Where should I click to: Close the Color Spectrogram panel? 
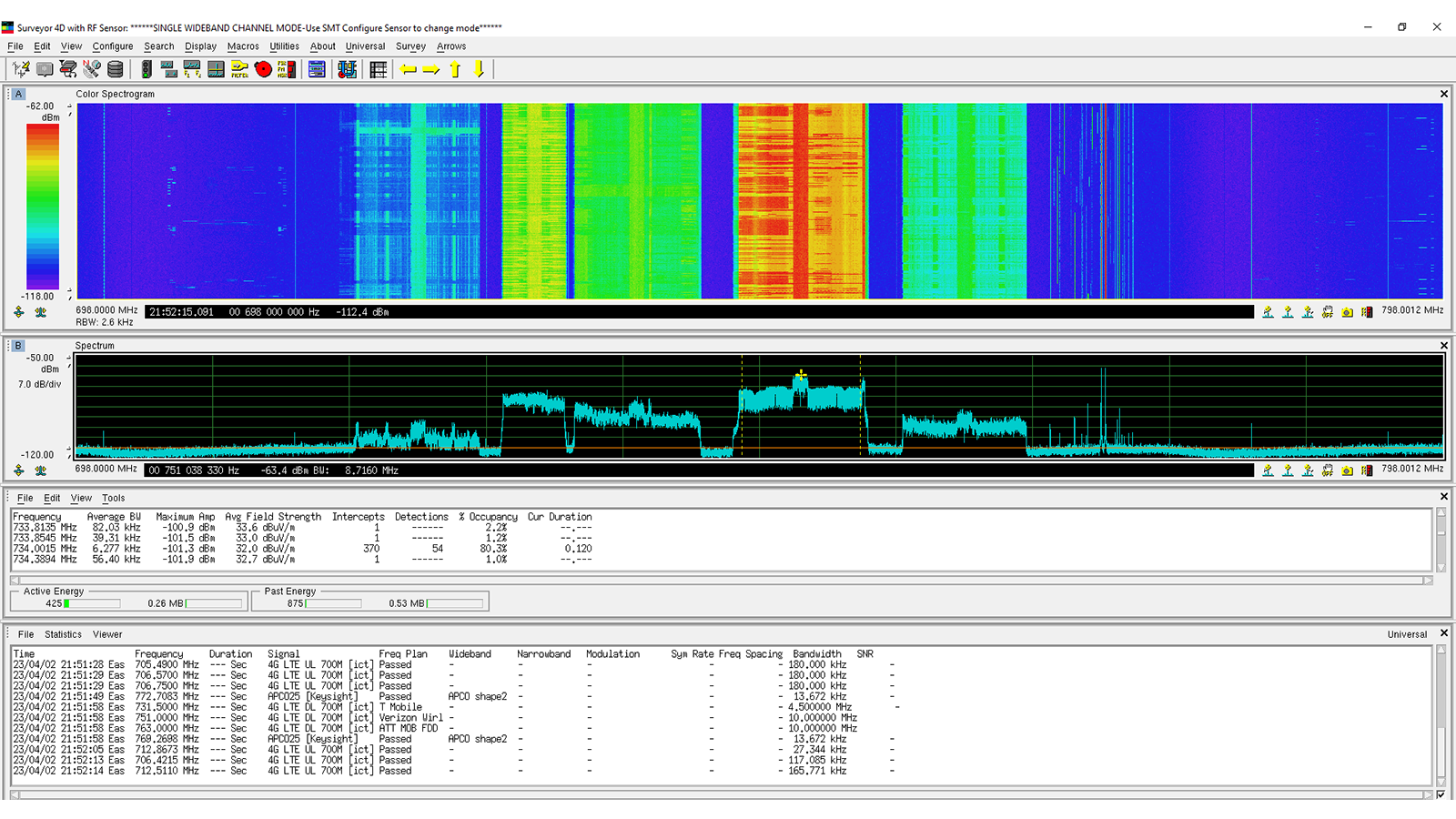point(1443,94)
